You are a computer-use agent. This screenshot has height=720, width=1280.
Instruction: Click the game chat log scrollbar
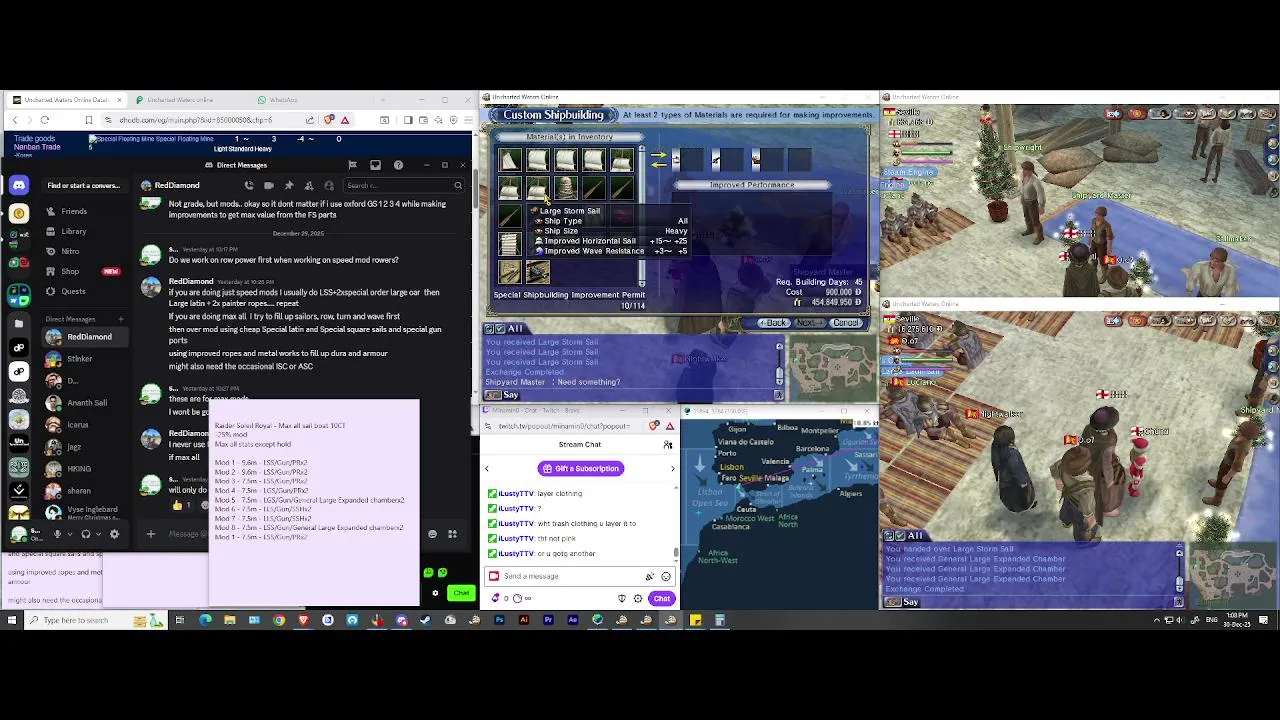(x=779, y=365)
